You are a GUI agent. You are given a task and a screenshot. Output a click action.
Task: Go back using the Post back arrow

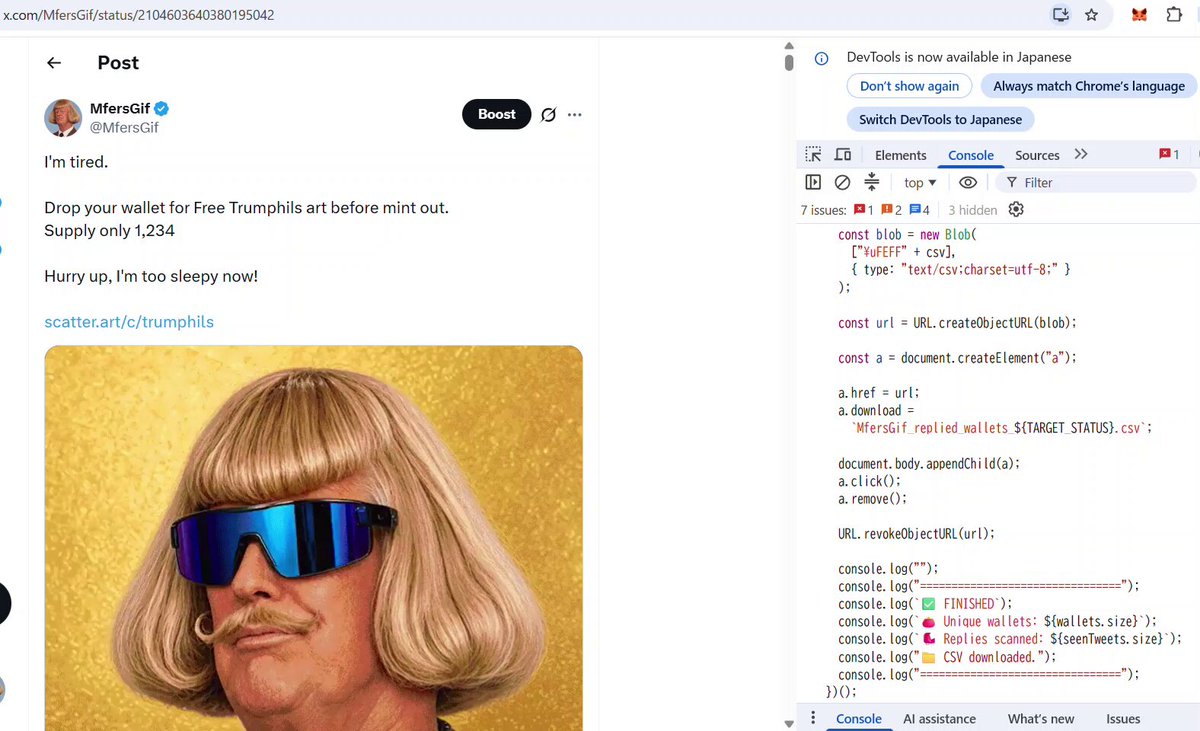pos(54,63)
